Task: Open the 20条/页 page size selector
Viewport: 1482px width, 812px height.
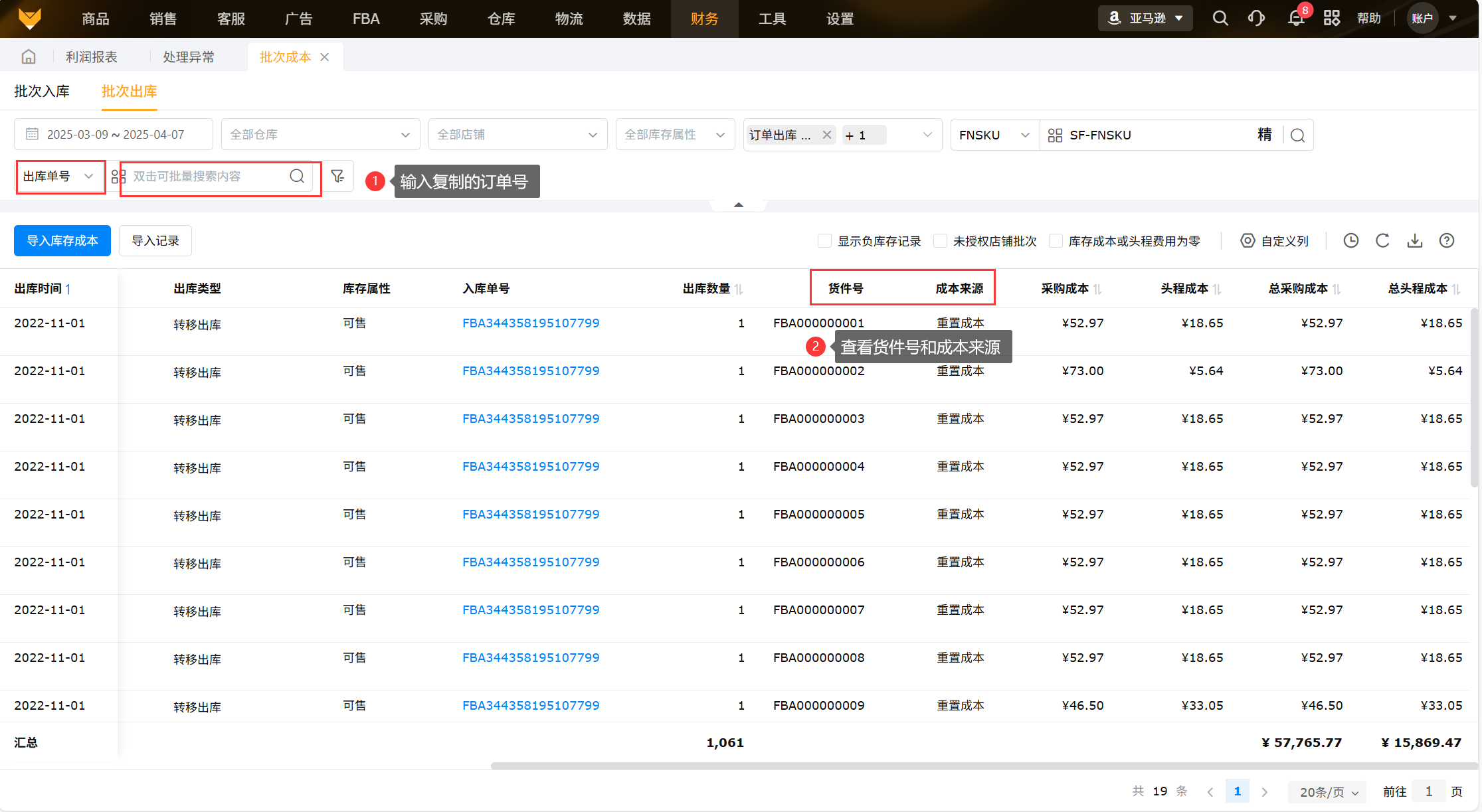Action: (1327, 791)
